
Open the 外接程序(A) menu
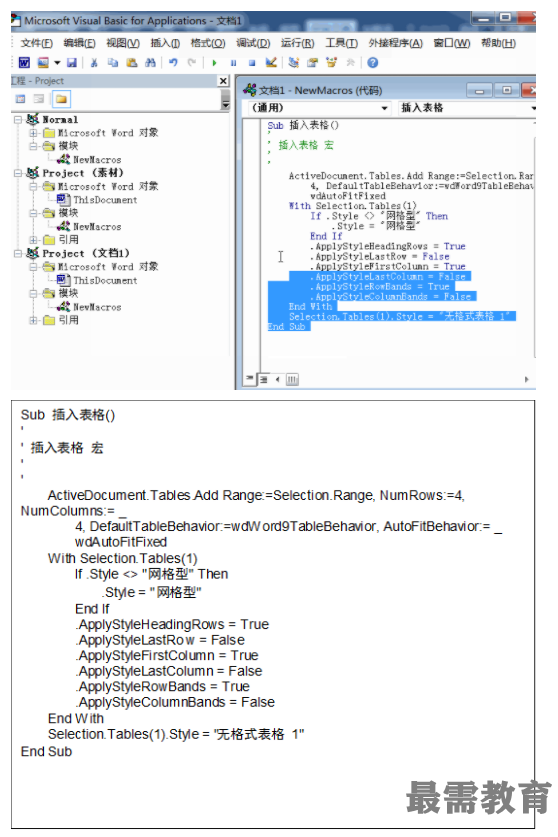pos(395,43)
